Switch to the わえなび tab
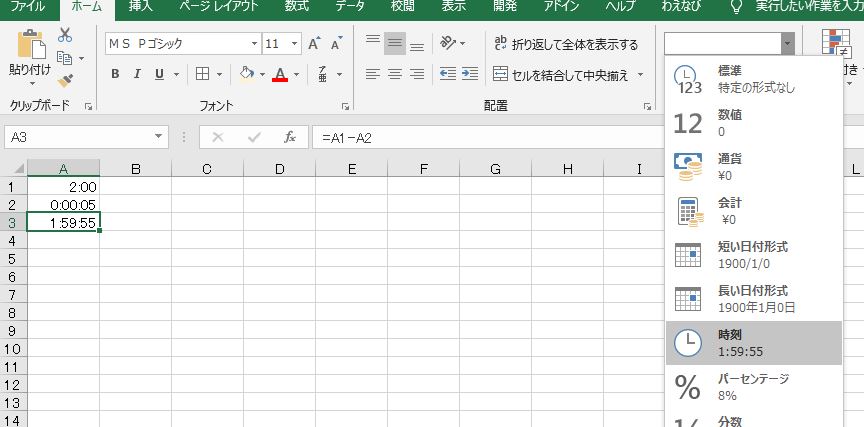 tap(682, 7)
